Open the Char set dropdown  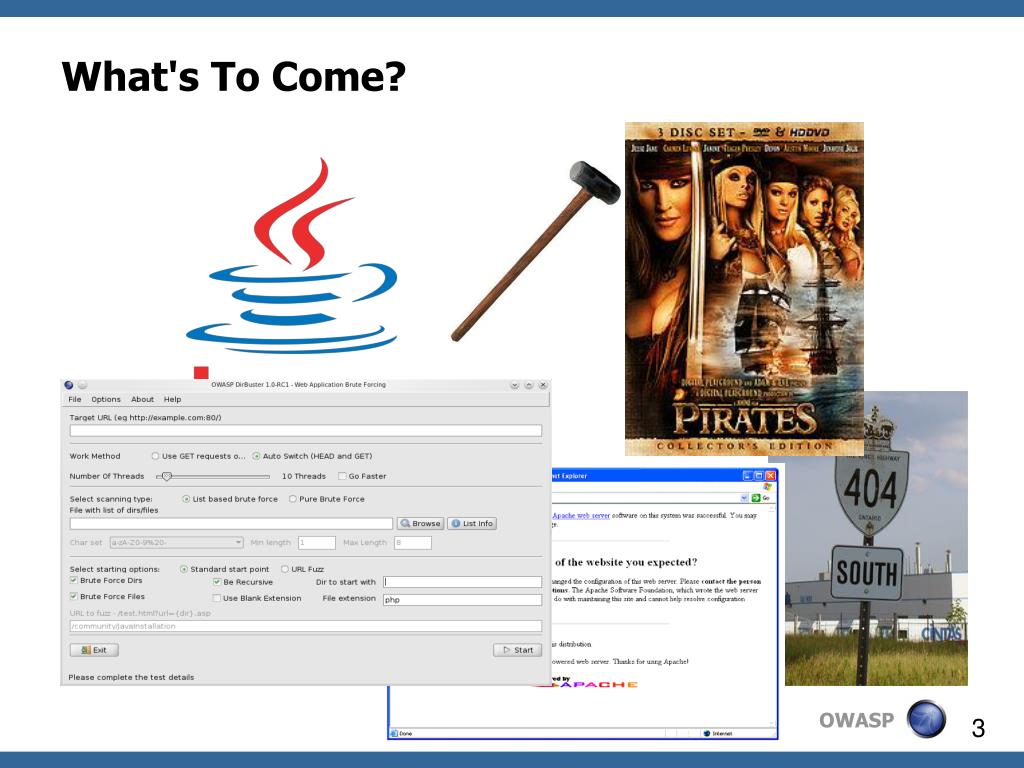pos(176,543)
